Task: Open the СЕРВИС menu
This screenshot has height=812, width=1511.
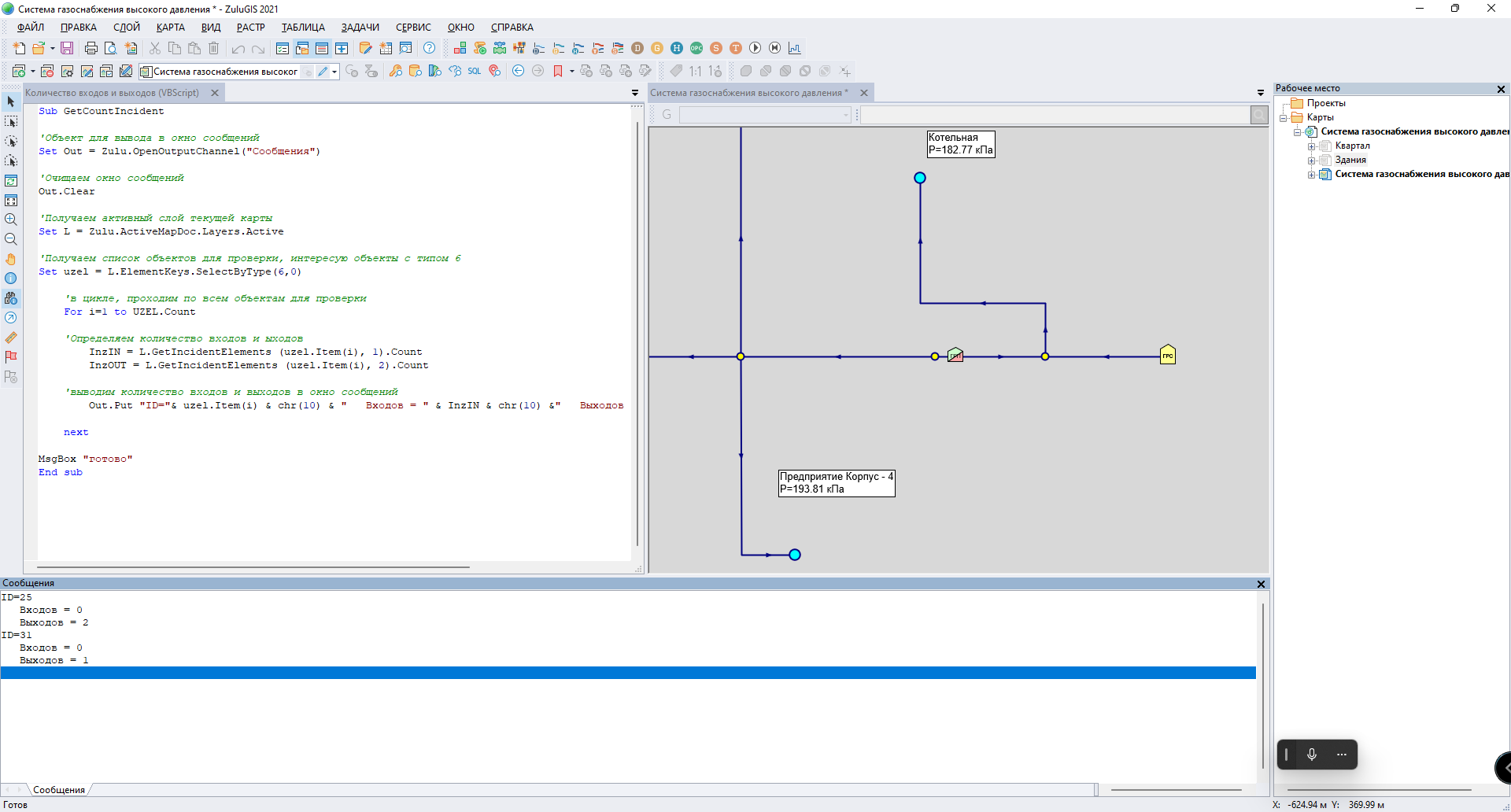Action: click(x=413, y=28)
